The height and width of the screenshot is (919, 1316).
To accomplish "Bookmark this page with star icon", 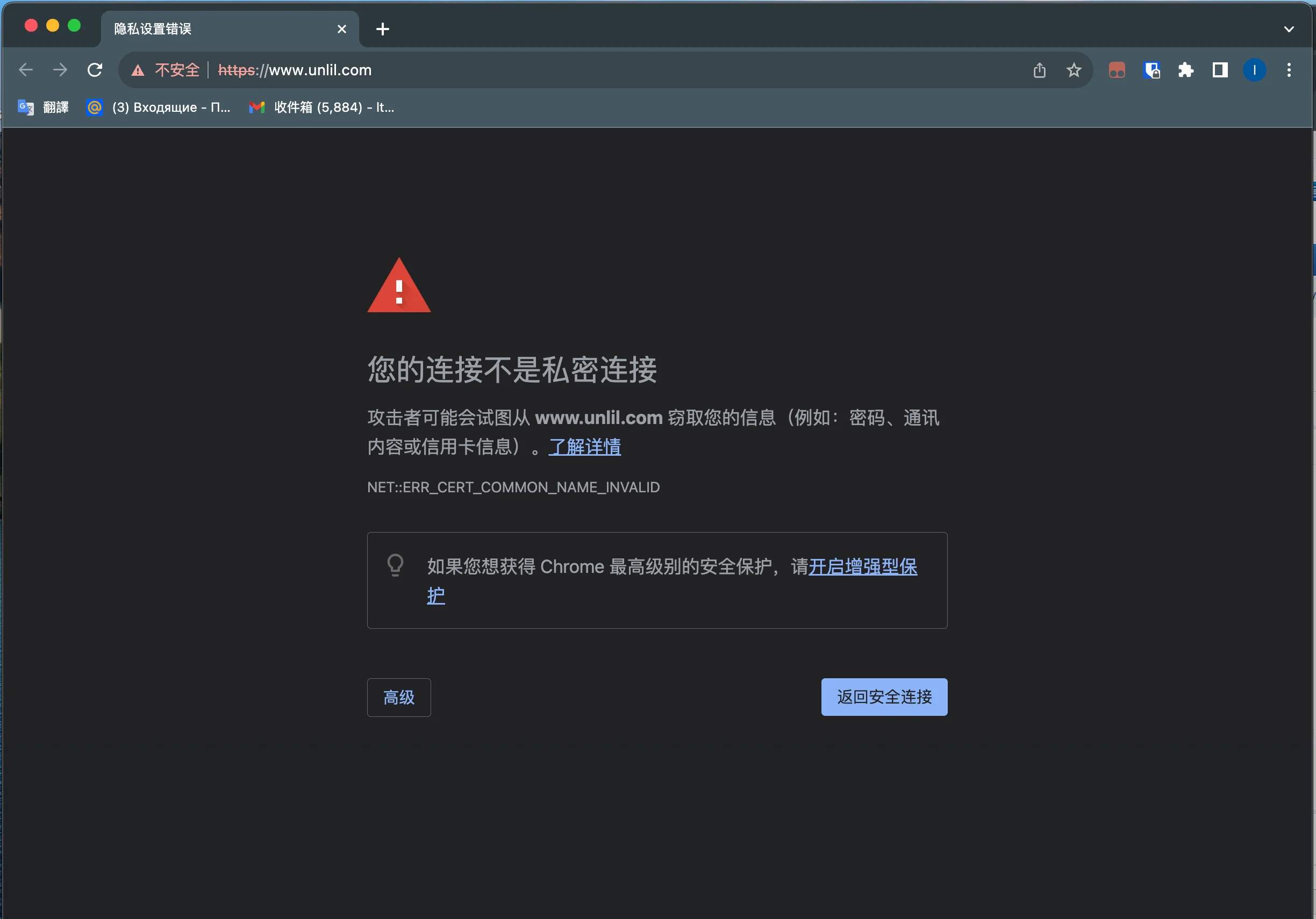I will 1074,70.
